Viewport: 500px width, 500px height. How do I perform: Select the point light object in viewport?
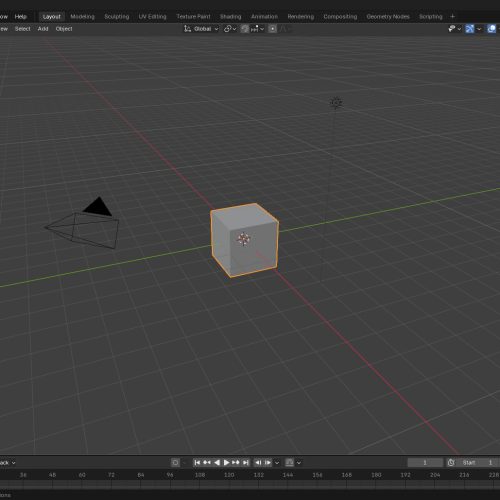[336, 103]
